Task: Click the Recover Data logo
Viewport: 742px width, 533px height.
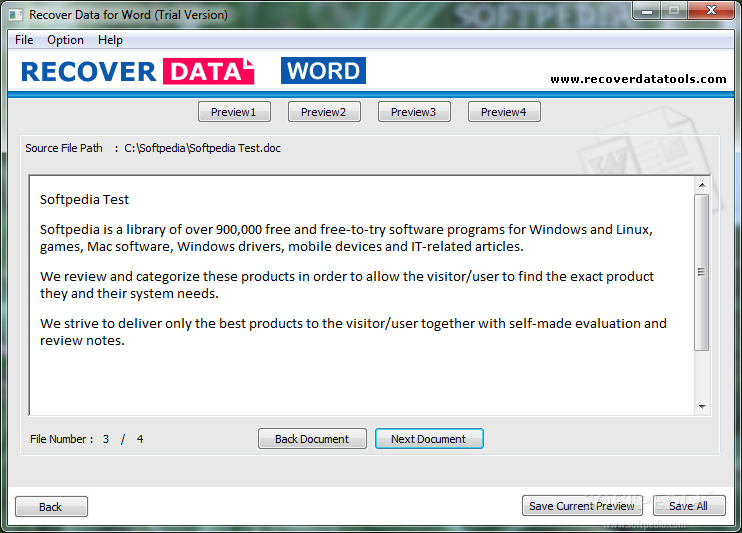Action: 137,71
